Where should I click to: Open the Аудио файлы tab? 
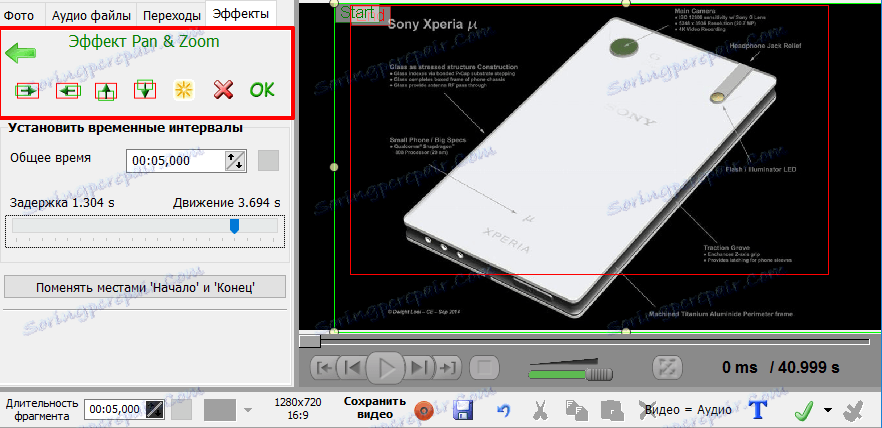(91, 15)
